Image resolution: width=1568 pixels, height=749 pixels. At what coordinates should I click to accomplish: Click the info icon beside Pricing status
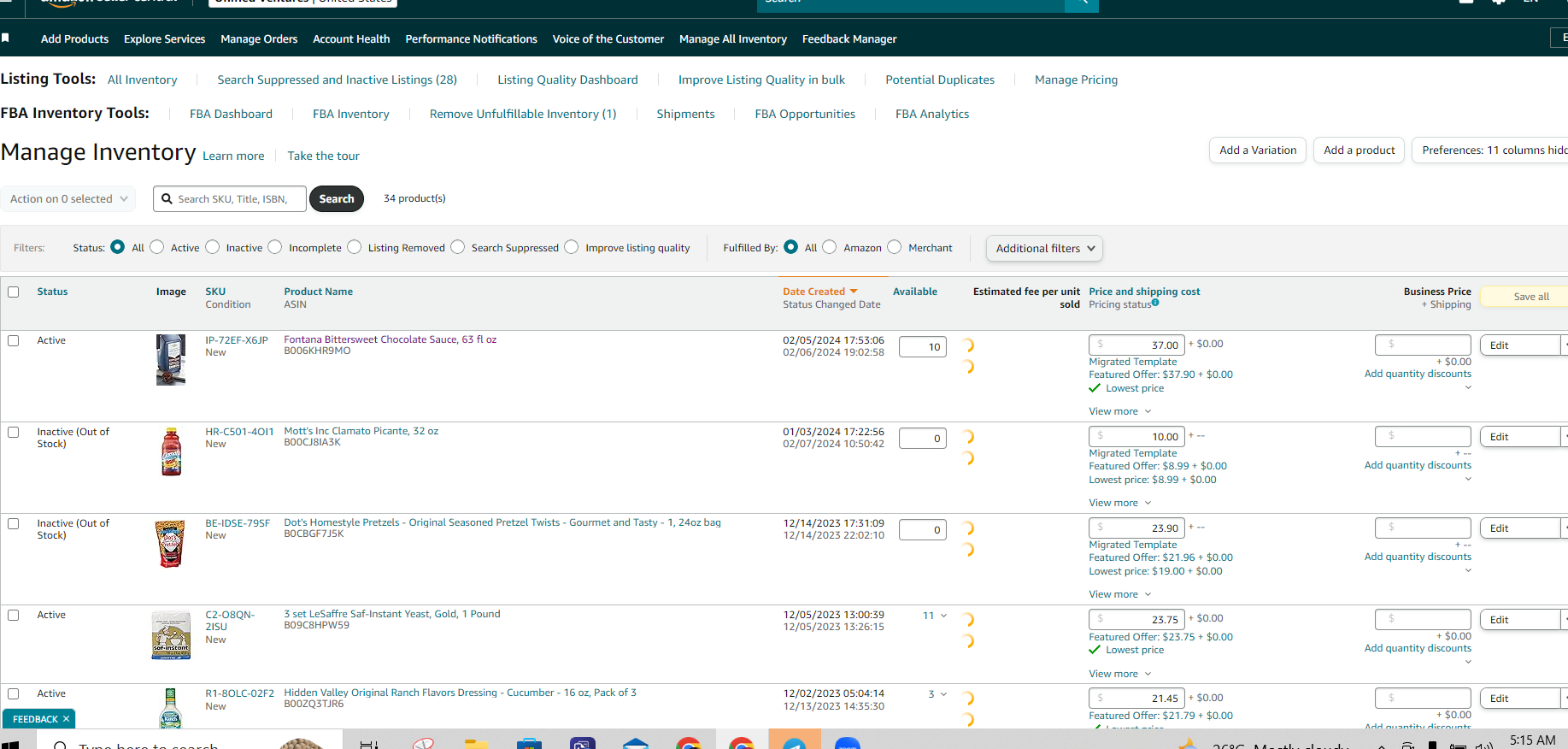1155,303
